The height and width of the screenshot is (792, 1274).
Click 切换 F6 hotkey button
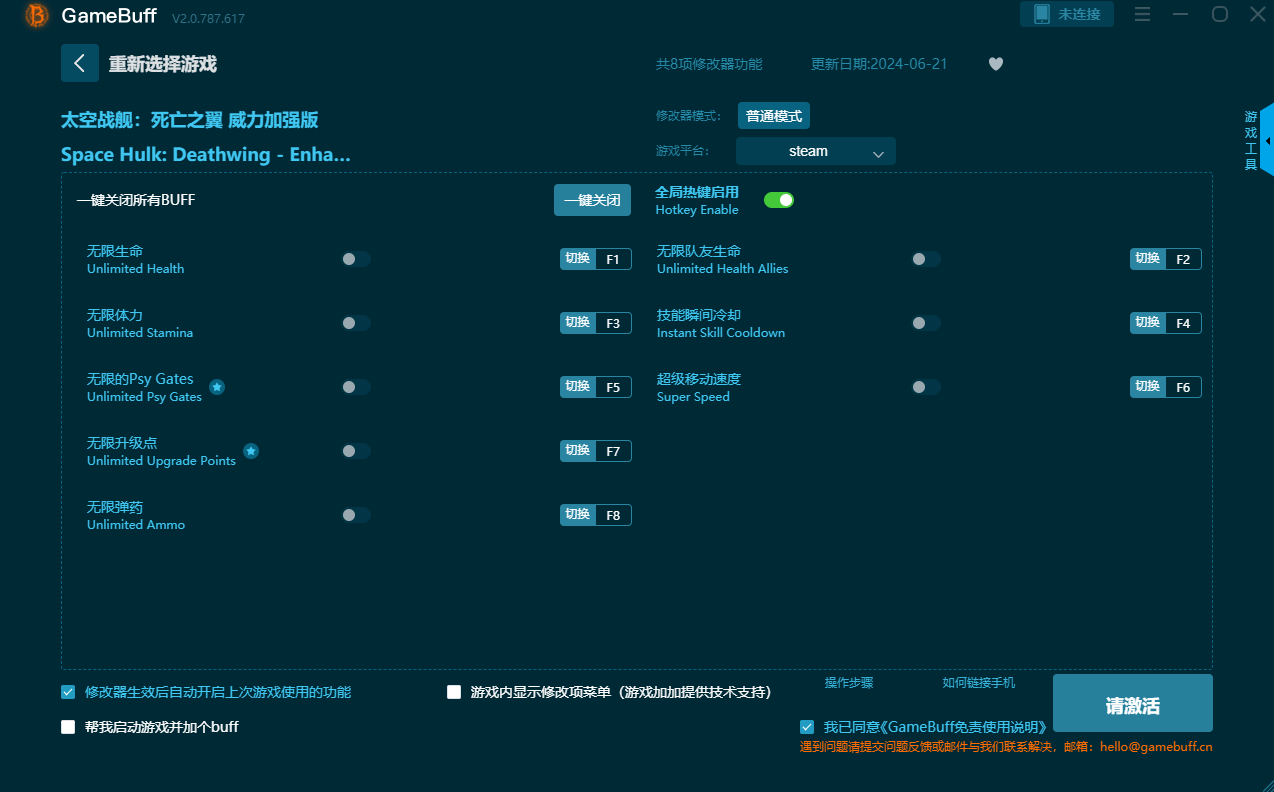point(1166,387)
